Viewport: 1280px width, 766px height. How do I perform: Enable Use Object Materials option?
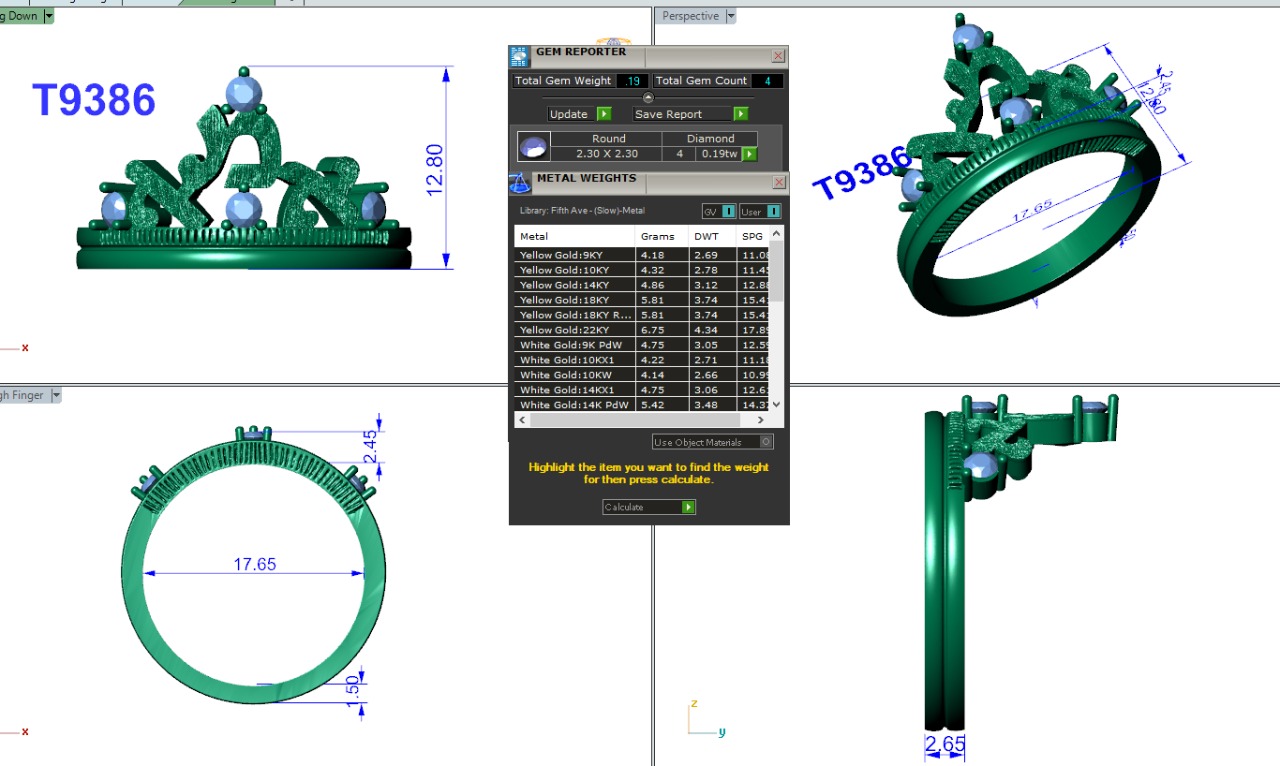tap(765, 442)
